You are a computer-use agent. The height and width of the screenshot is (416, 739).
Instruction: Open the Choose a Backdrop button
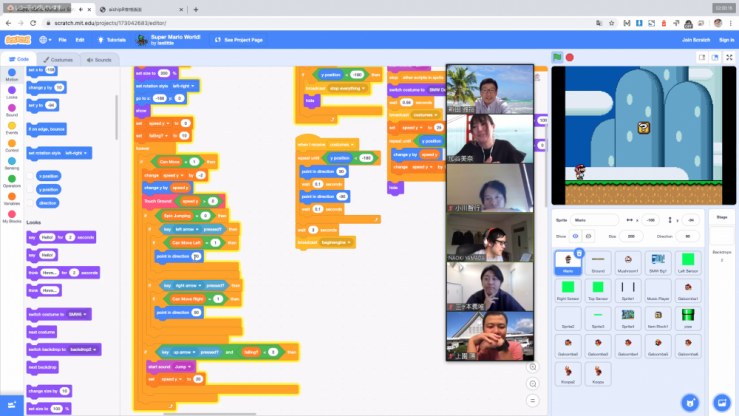pos(722,403)
